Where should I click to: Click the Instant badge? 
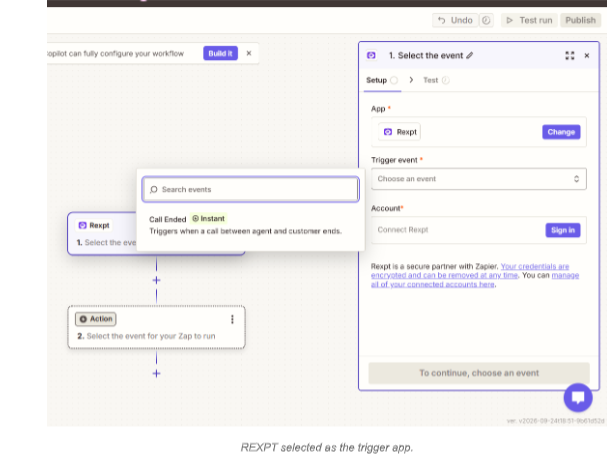(x=209, y=219)
